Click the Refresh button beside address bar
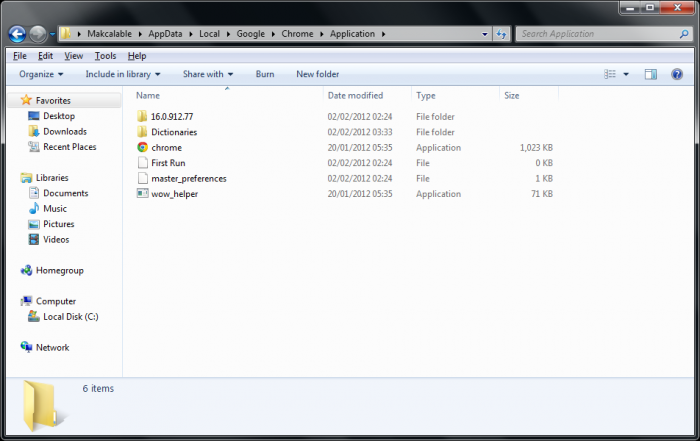The height and width of the screenshot is (441, 700). click(501, 34)
